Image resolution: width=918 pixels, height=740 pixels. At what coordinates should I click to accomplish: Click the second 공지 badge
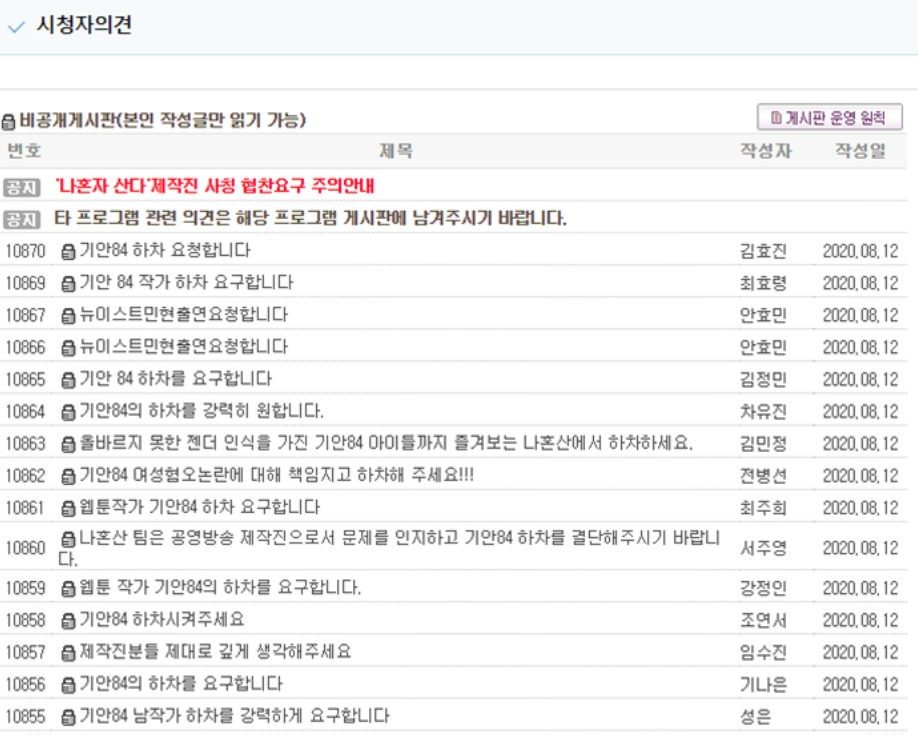(x=21, y=219)
